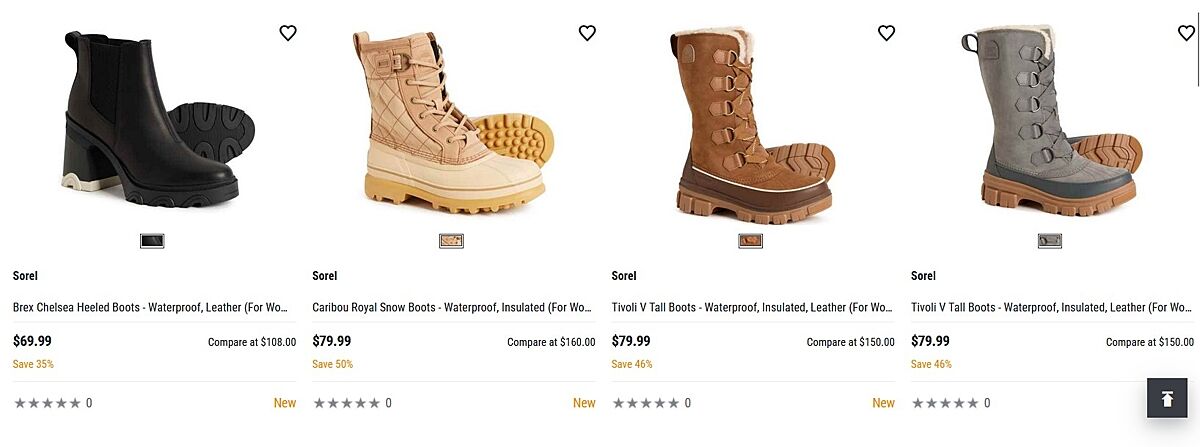Click star rating under Brex Chelsea boots
The width and height of the screenshot is (1200, 447).
[47, 403]
